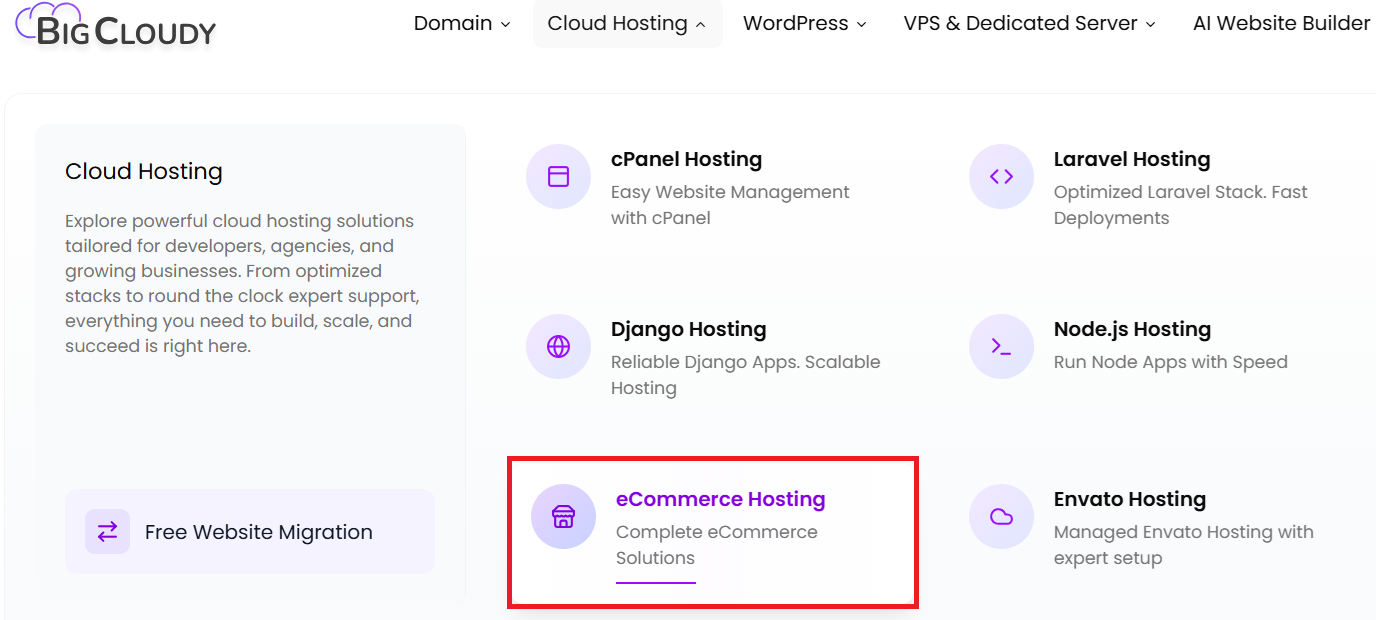Expand the WordPress menu chevron
This screenshot has height=620, width=1376.
pyautogui.click(x=862, y=24)
